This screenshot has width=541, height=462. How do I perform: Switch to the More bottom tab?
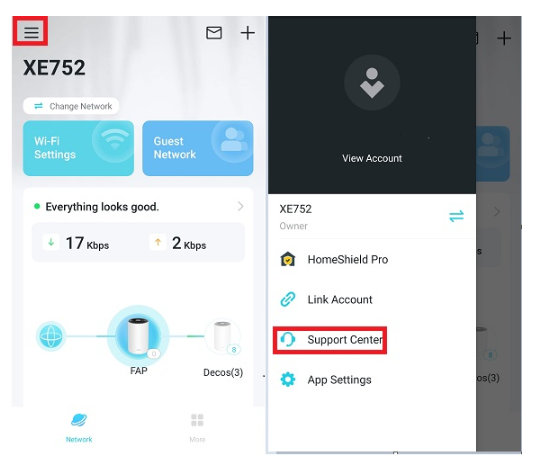[197, 428]
